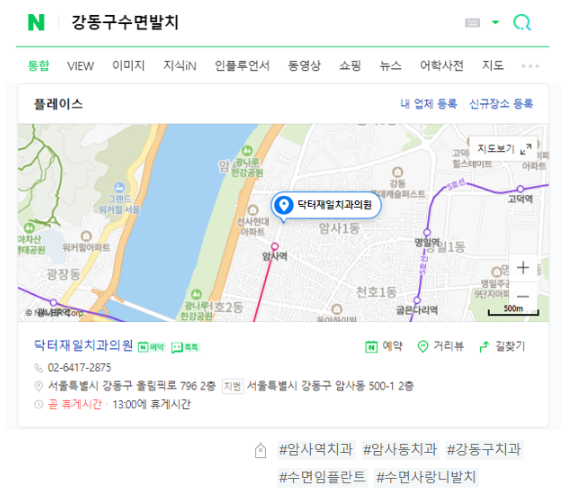Screen dimensions: 572x502
Task: Click the 곧 휴게시간 hours status
Action: (x=75, y=404)
